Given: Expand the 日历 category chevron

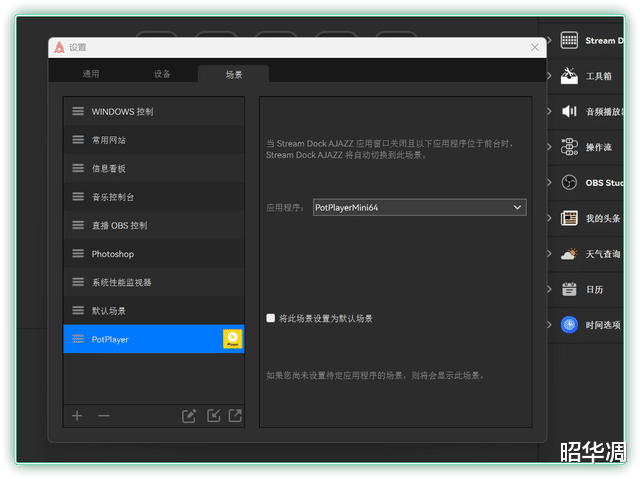Looking at the screenshot, I should tap(549, 289).
